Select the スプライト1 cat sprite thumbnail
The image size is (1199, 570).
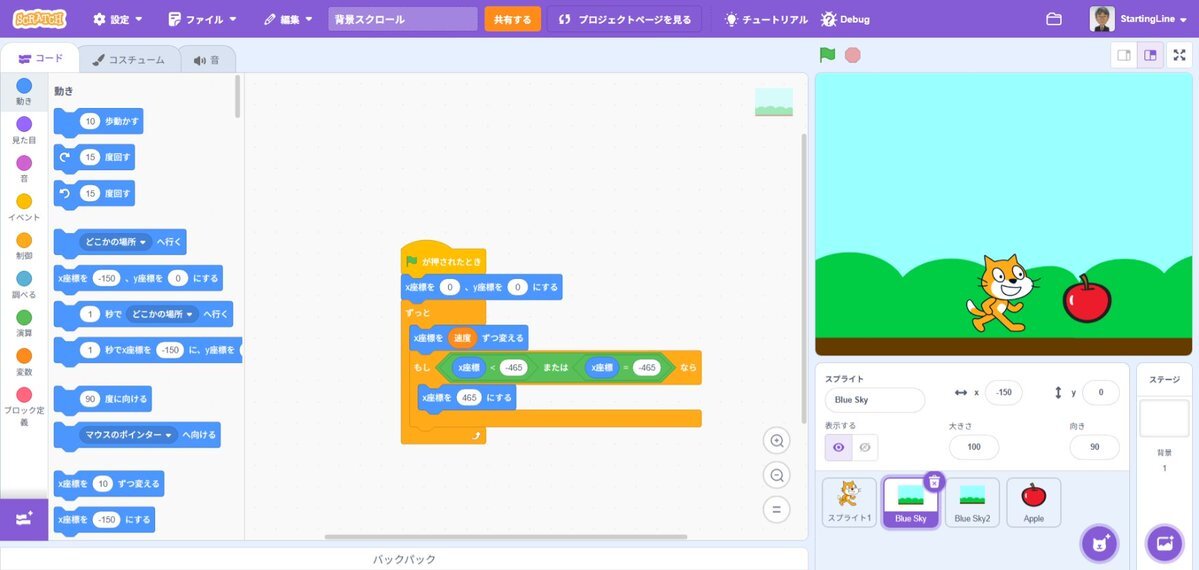point(850,503)
